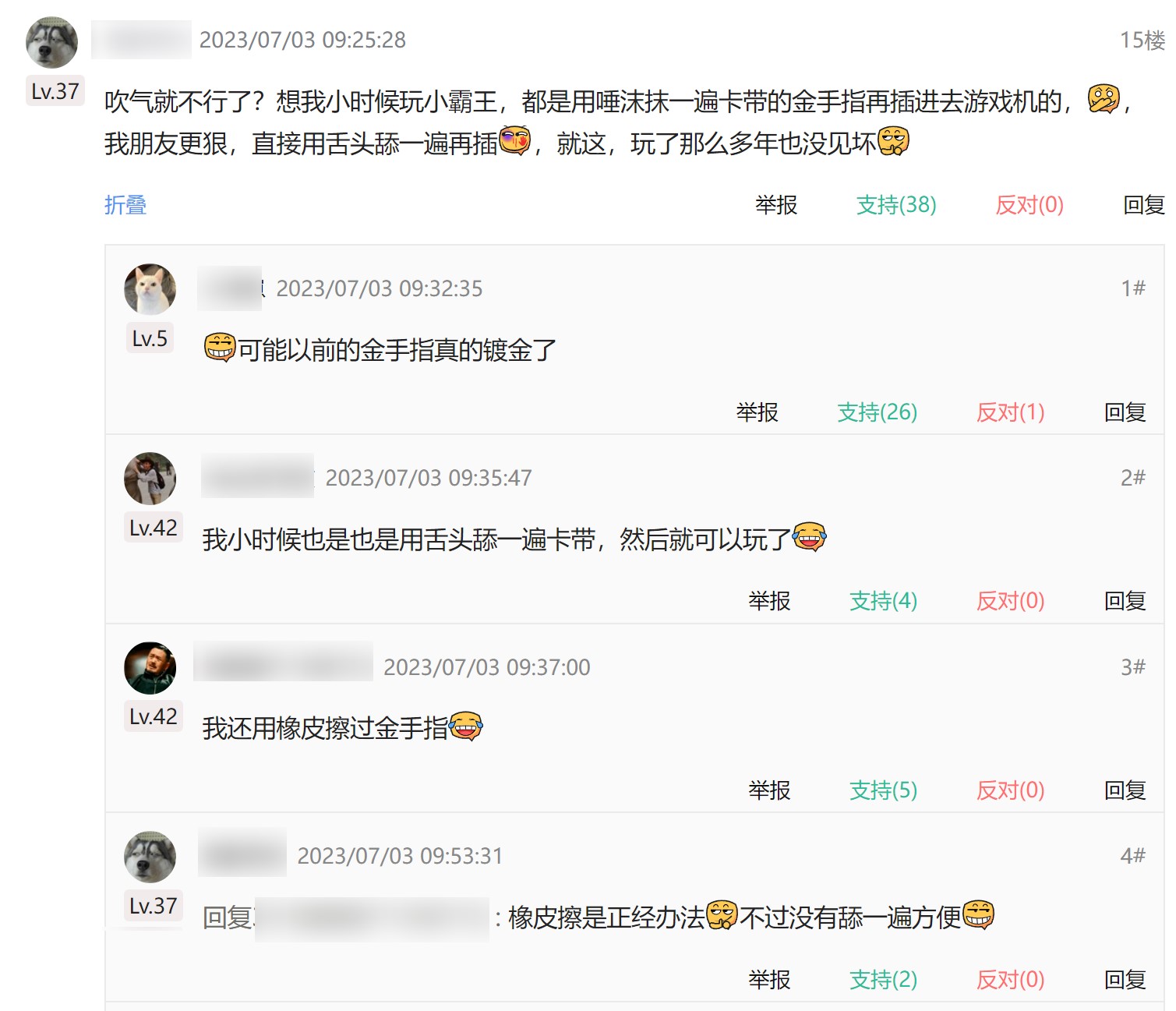Reply to comment 3# about the eraser

tap(1125, 790)
